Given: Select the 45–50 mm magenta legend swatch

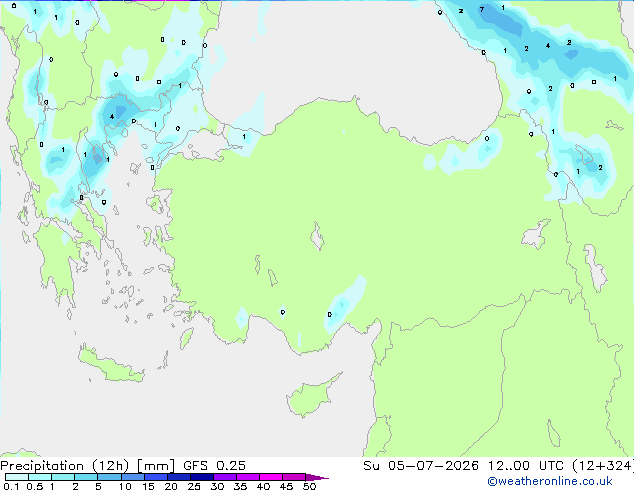Looking at the screenshot, I should pos(294,477).
